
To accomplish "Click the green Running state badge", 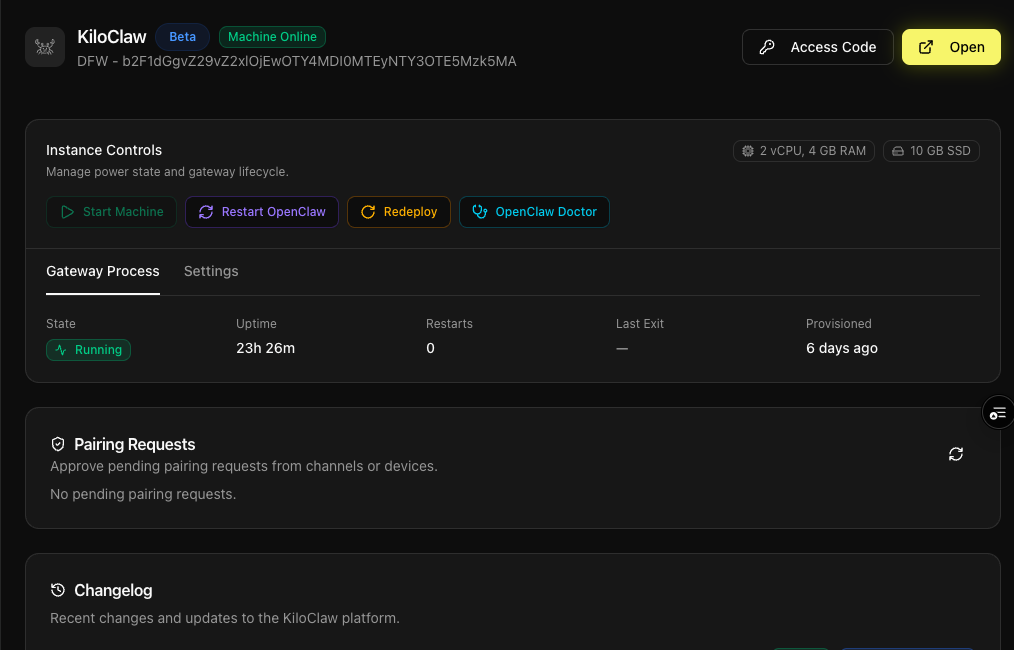I will point(88,350).
